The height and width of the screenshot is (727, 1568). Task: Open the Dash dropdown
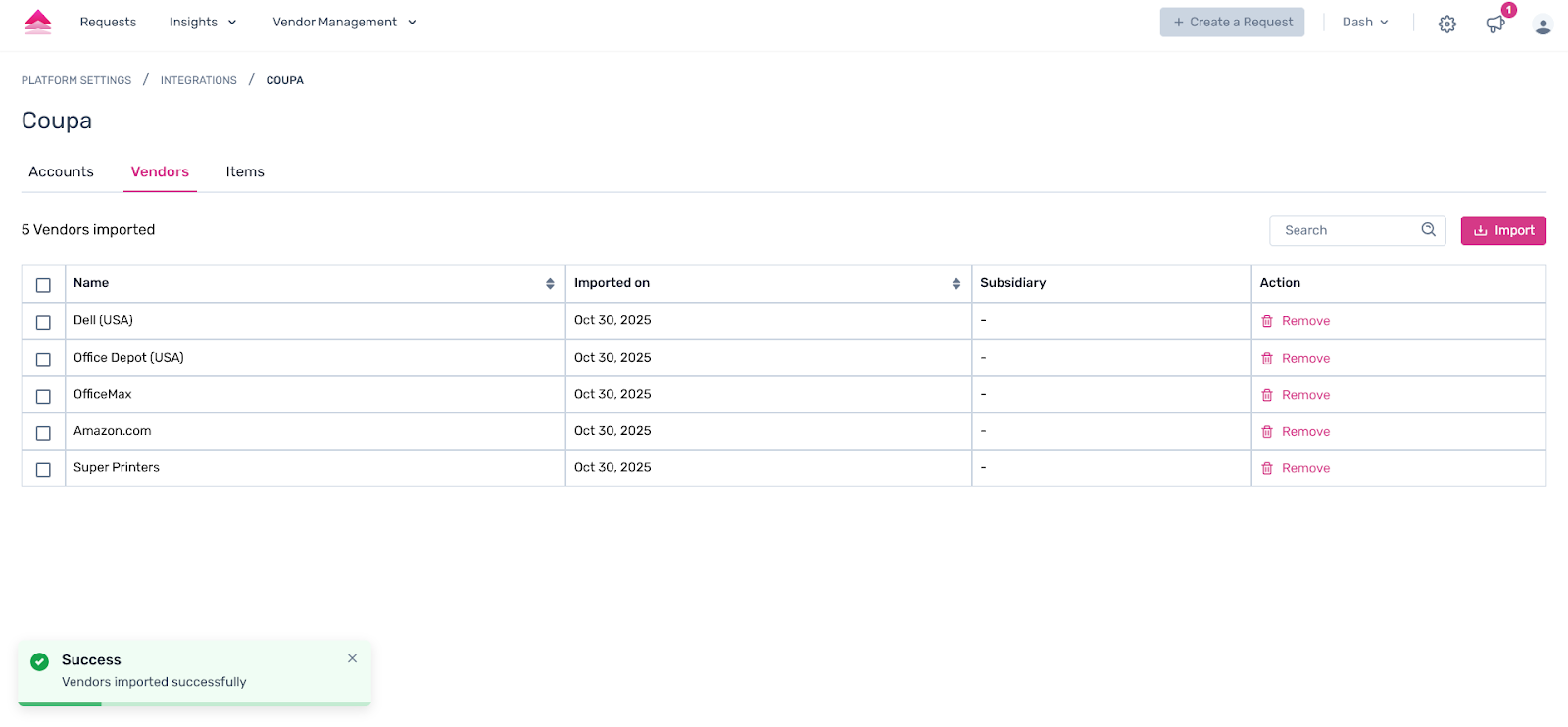(x=1364, y=21)
